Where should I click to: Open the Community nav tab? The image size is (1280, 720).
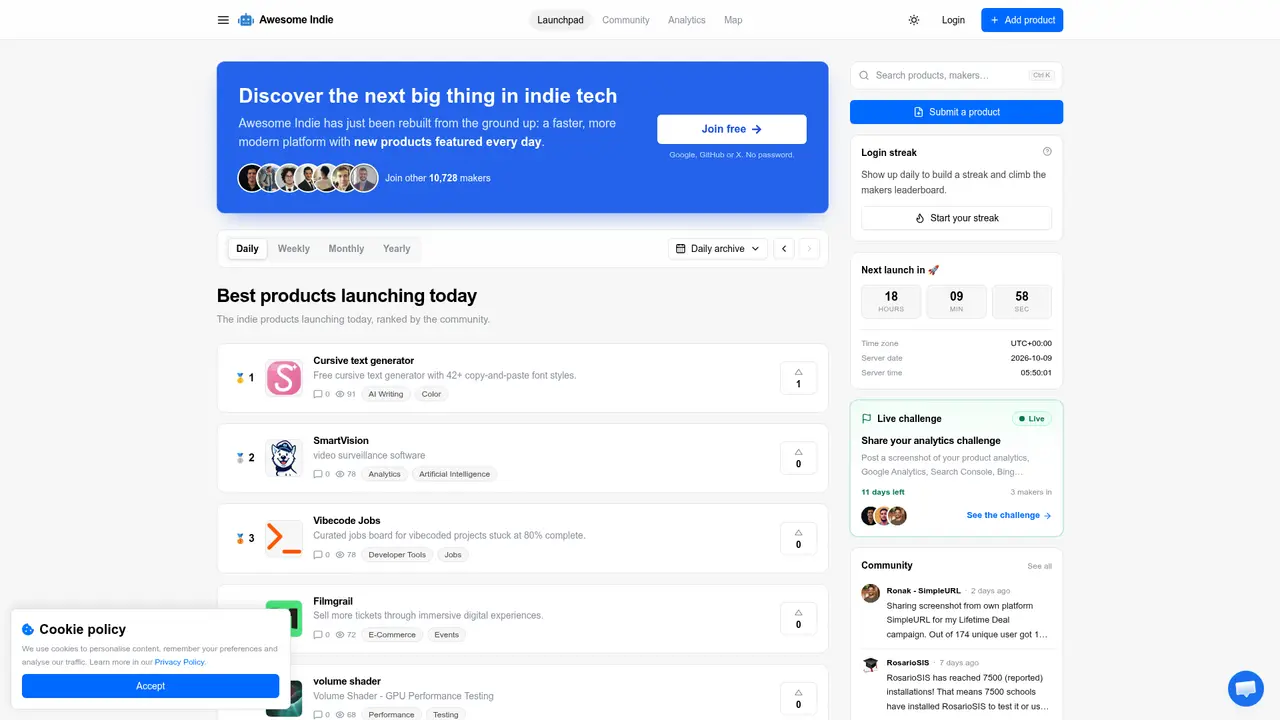[626, 20]
